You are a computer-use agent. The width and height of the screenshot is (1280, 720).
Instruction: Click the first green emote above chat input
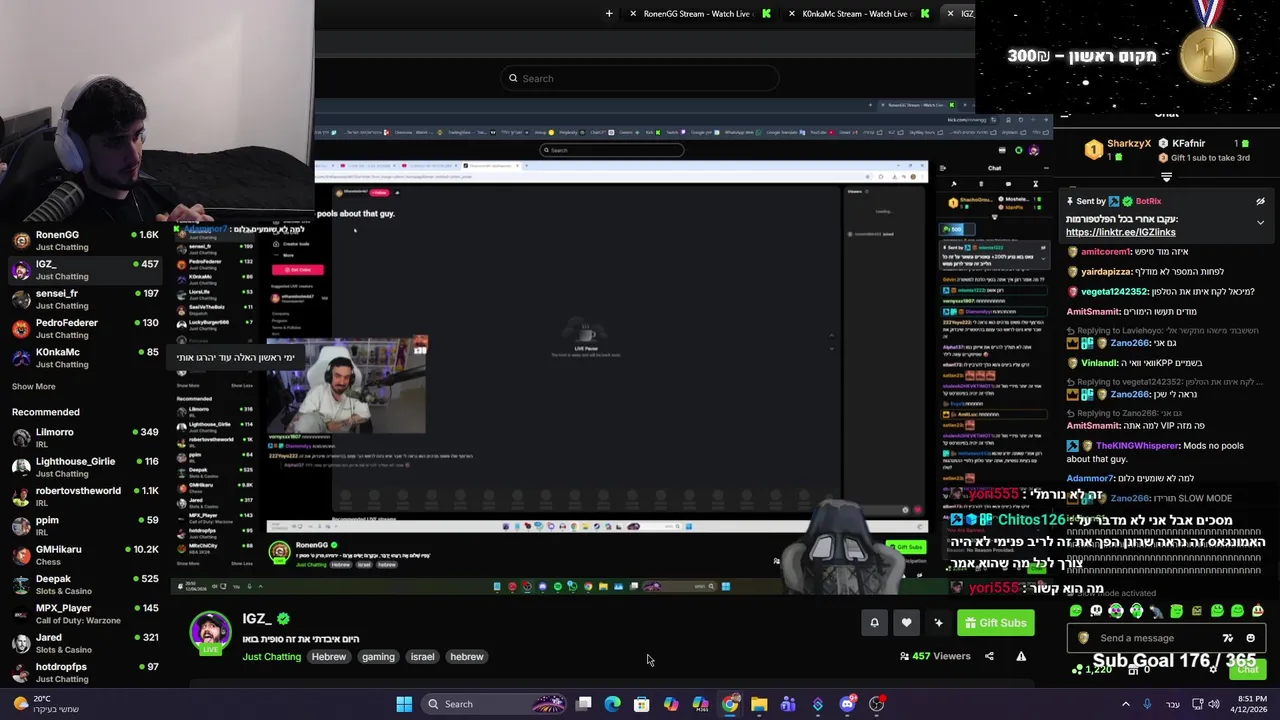point(1076,611)
